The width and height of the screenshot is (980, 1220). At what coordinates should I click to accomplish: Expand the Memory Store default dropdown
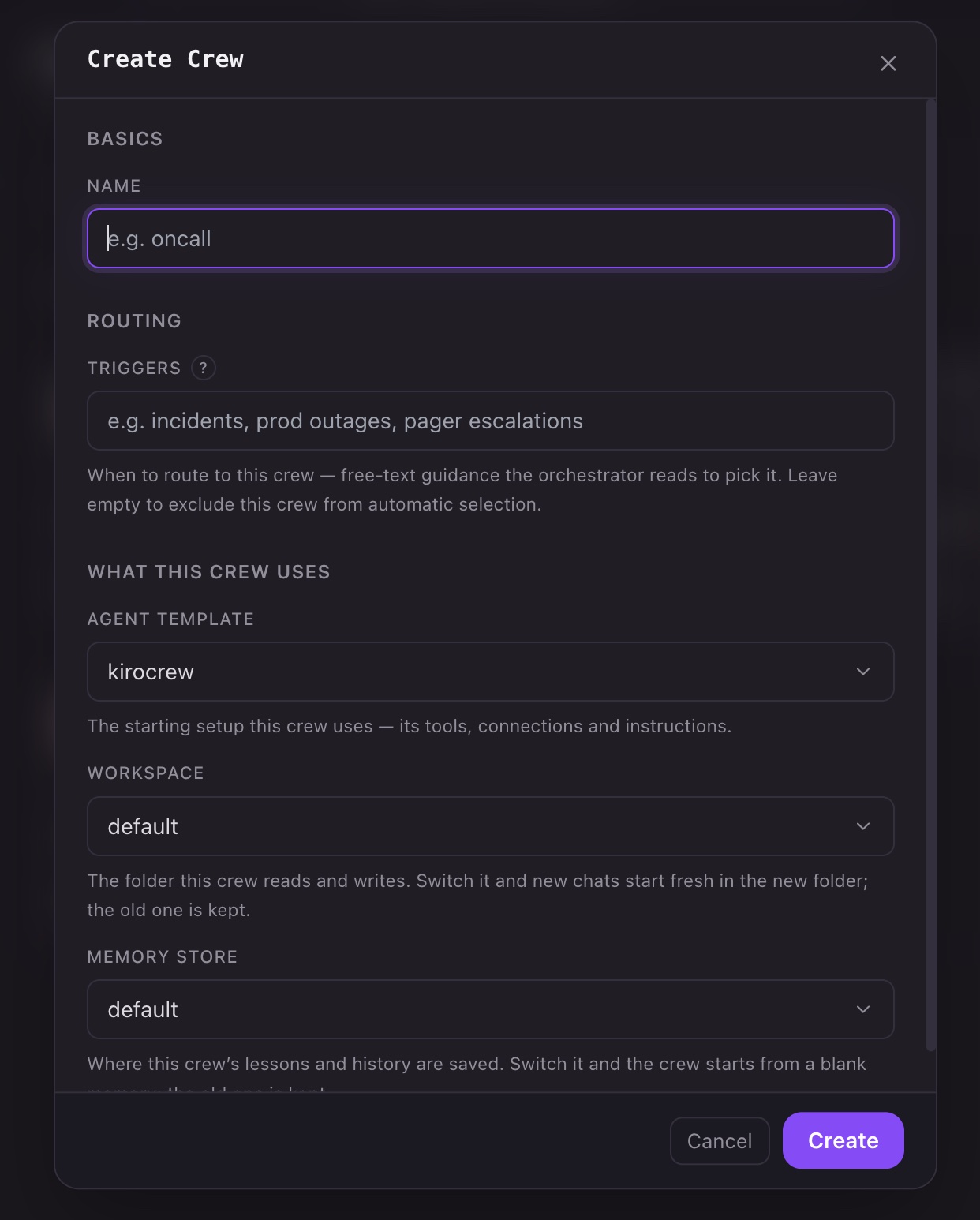coord(491,1009)
